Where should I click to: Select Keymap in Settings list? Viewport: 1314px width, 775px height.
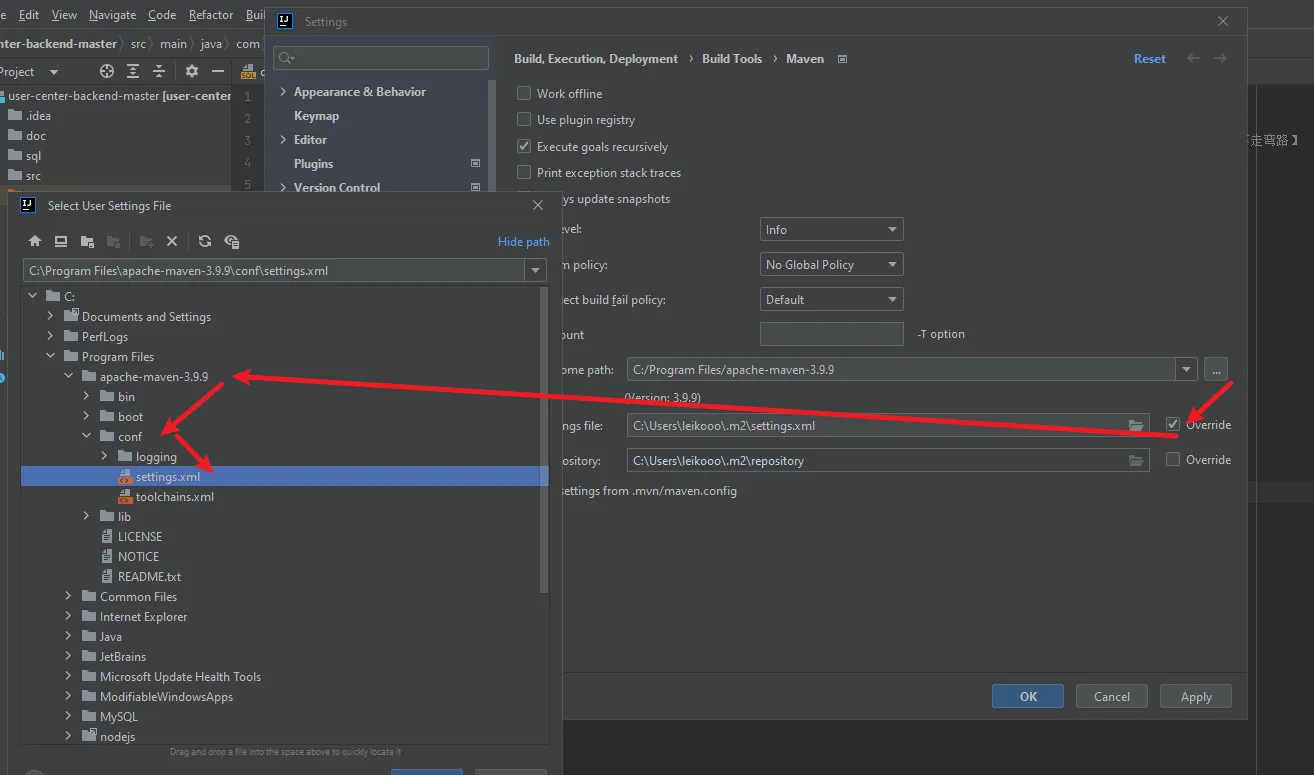[316, 116]
